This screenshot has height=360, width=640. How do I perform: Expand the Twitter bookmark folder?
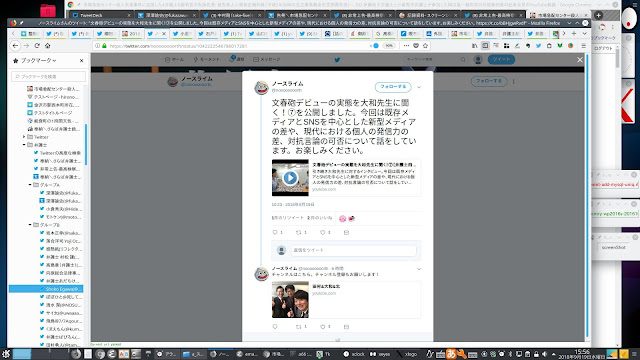point(24,137)
